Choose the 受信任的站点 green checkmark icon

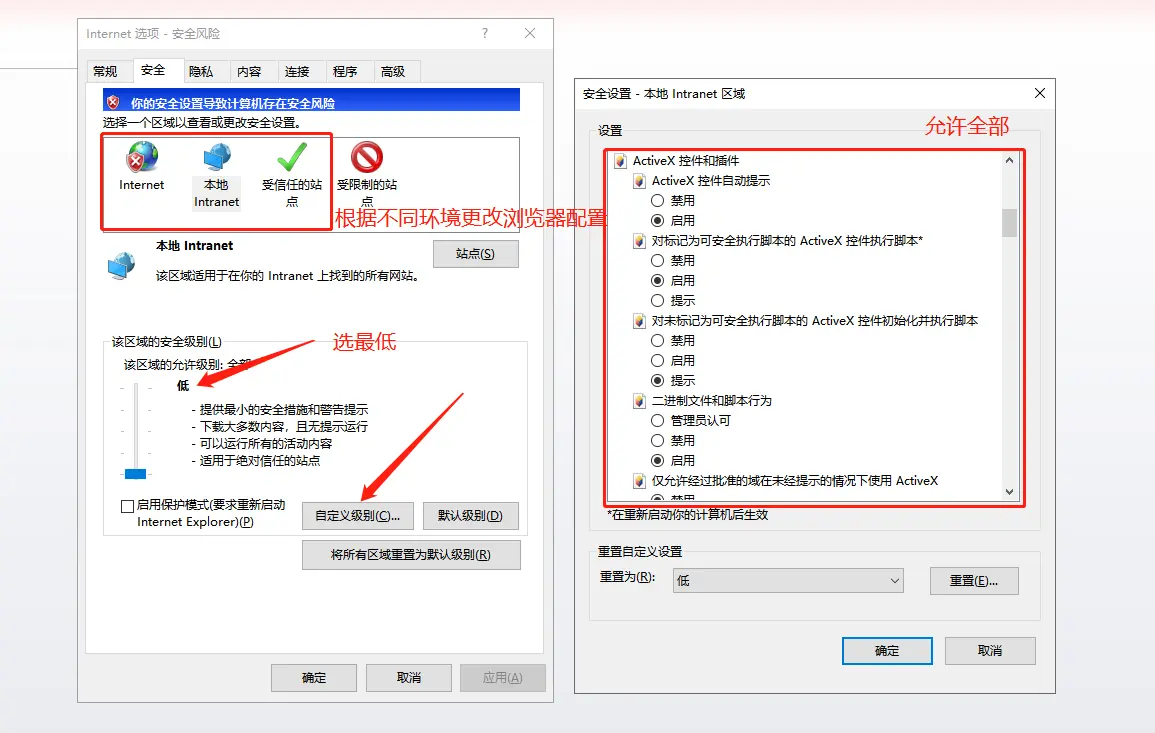[x=292, y=157]
